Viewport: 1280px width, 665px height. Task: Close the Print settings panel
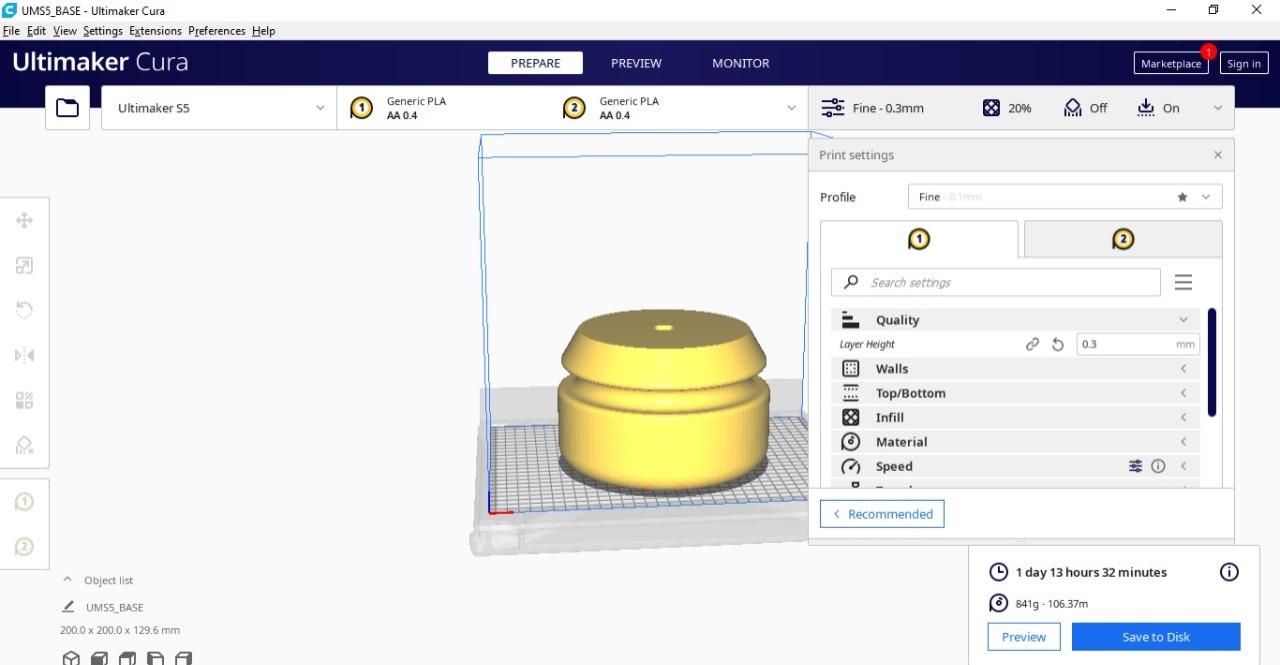(x=1217, y=155)
